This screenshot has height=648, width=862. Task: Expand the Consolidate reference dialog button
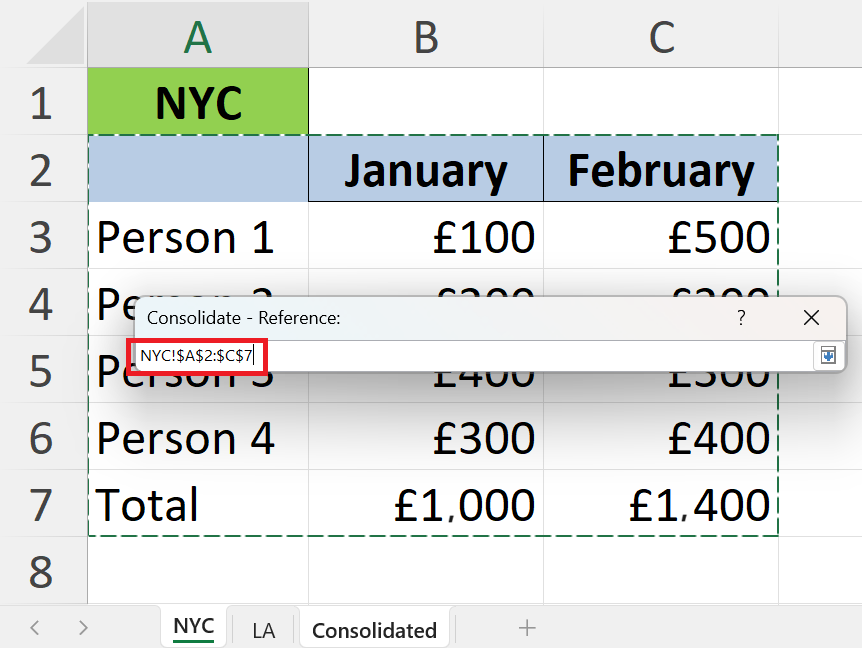pos(827,355)
